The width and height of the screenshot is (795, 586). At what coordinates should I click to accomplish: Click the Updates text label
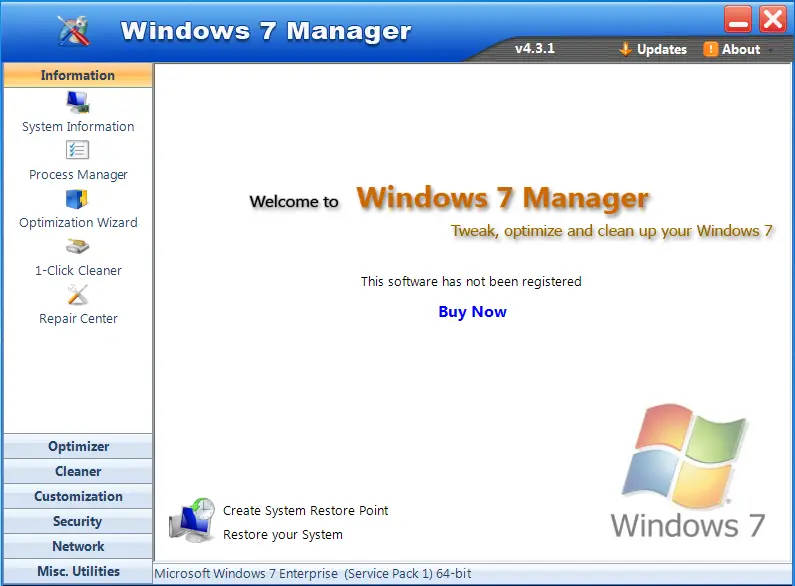pyautogui.click(x=662, y=49)
